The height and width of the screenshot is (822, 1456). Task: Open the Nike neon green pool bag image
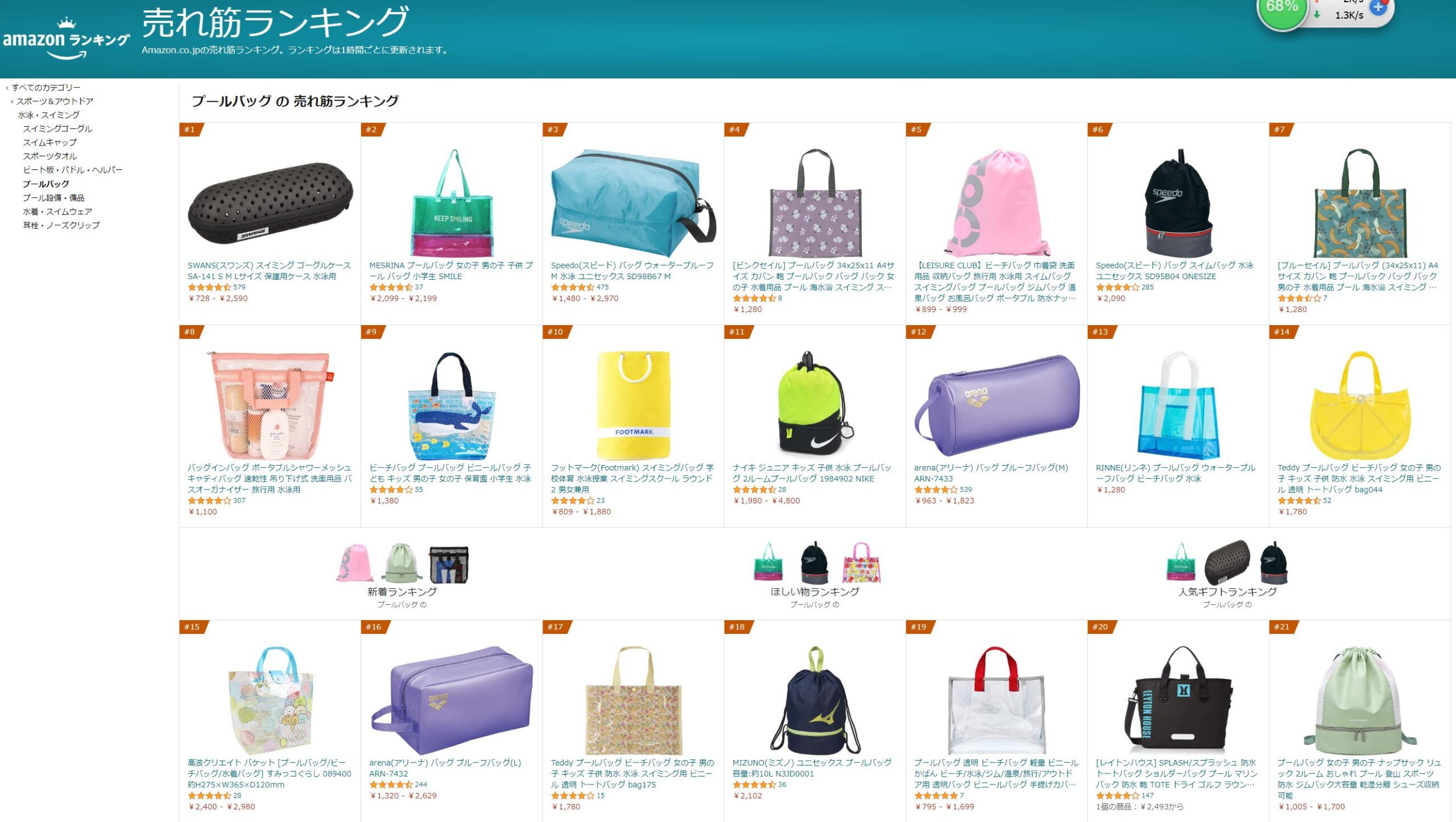coord(815,405)
